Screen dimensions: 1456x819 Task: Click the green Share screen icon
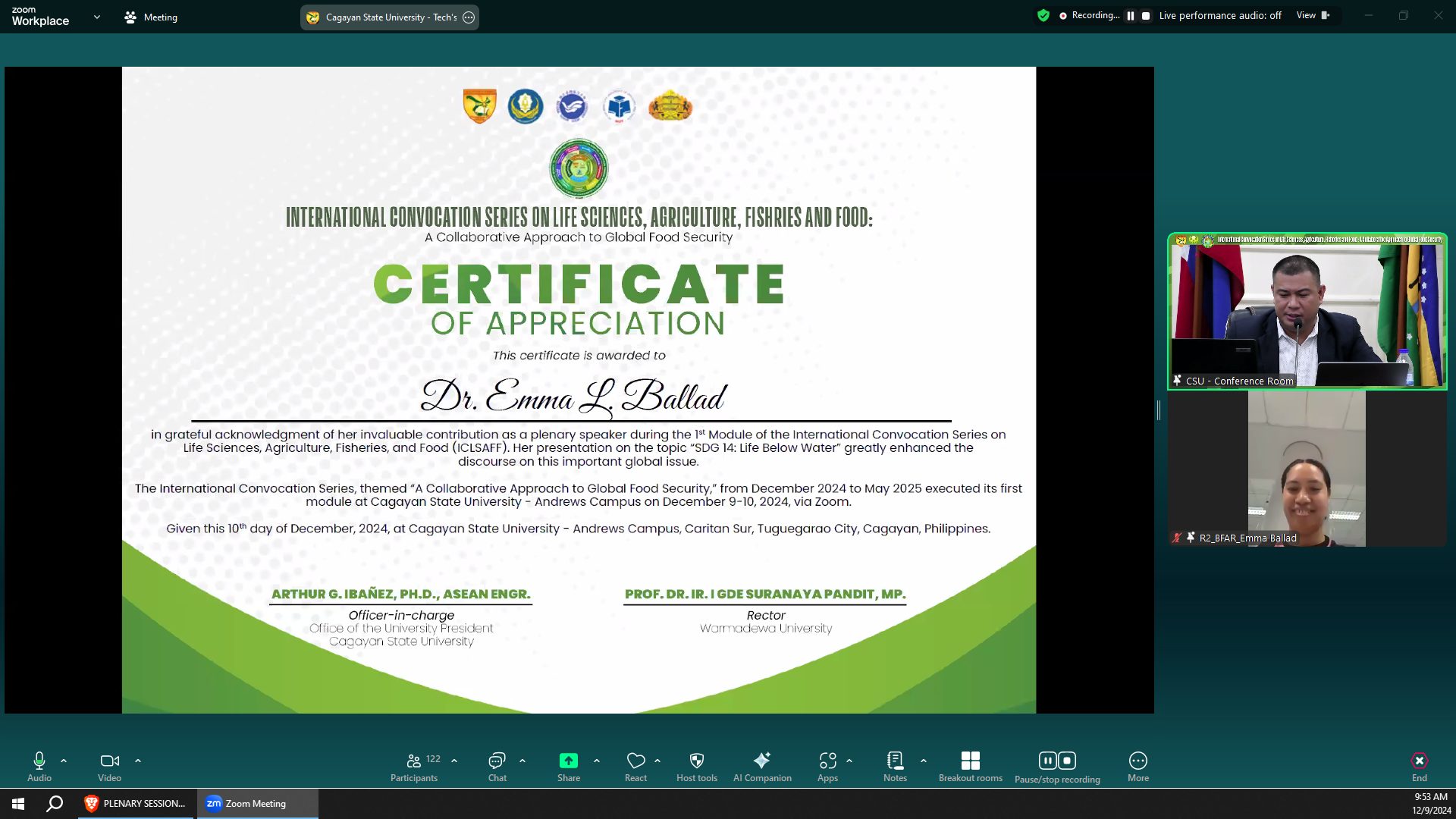[568, 761]
